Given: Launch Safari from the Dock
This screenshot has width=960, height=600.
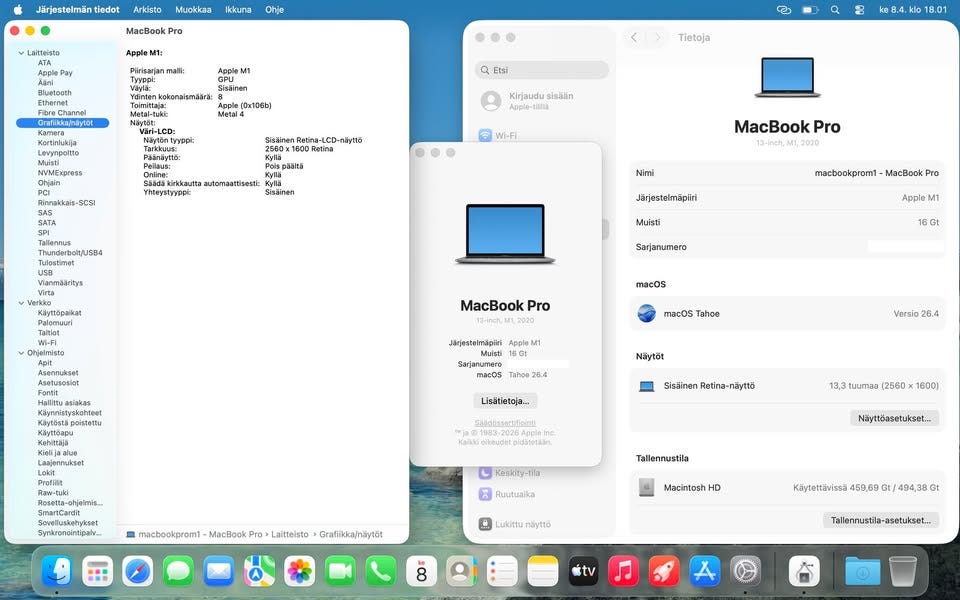Looking at the screenshot, I should click(x=138, y=571).
